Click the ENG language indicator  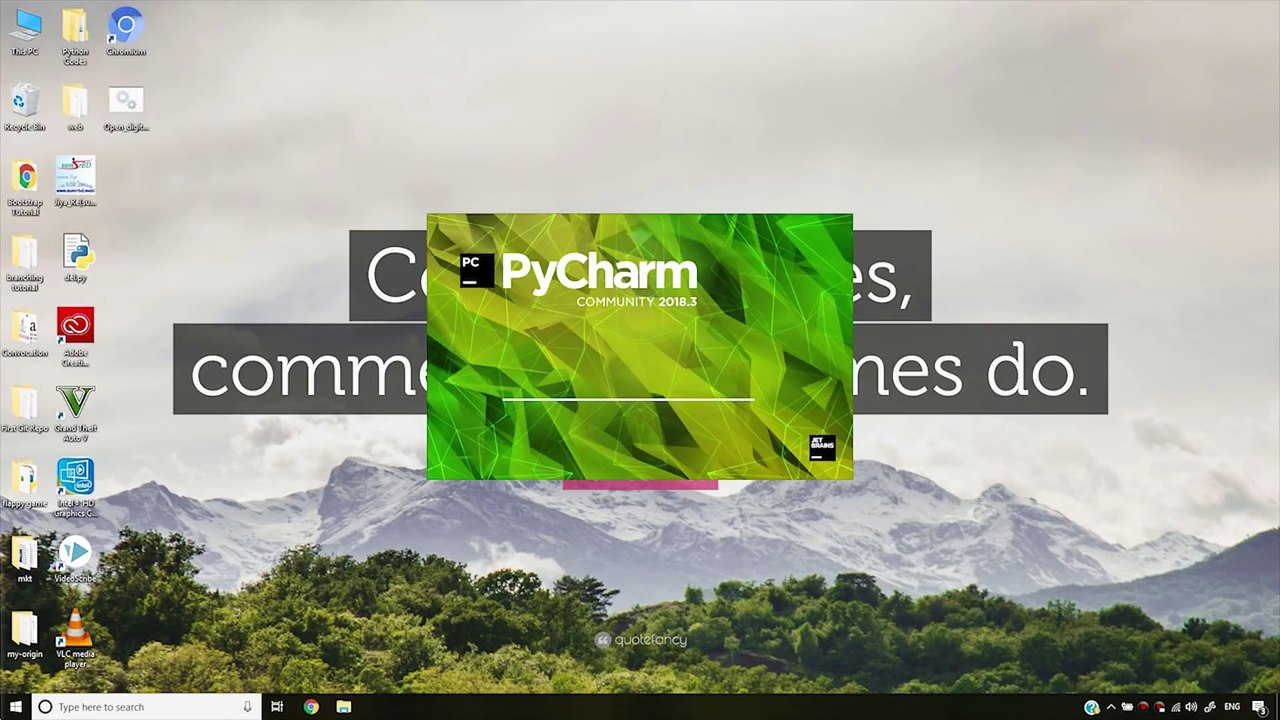[x=1232, y=707]
